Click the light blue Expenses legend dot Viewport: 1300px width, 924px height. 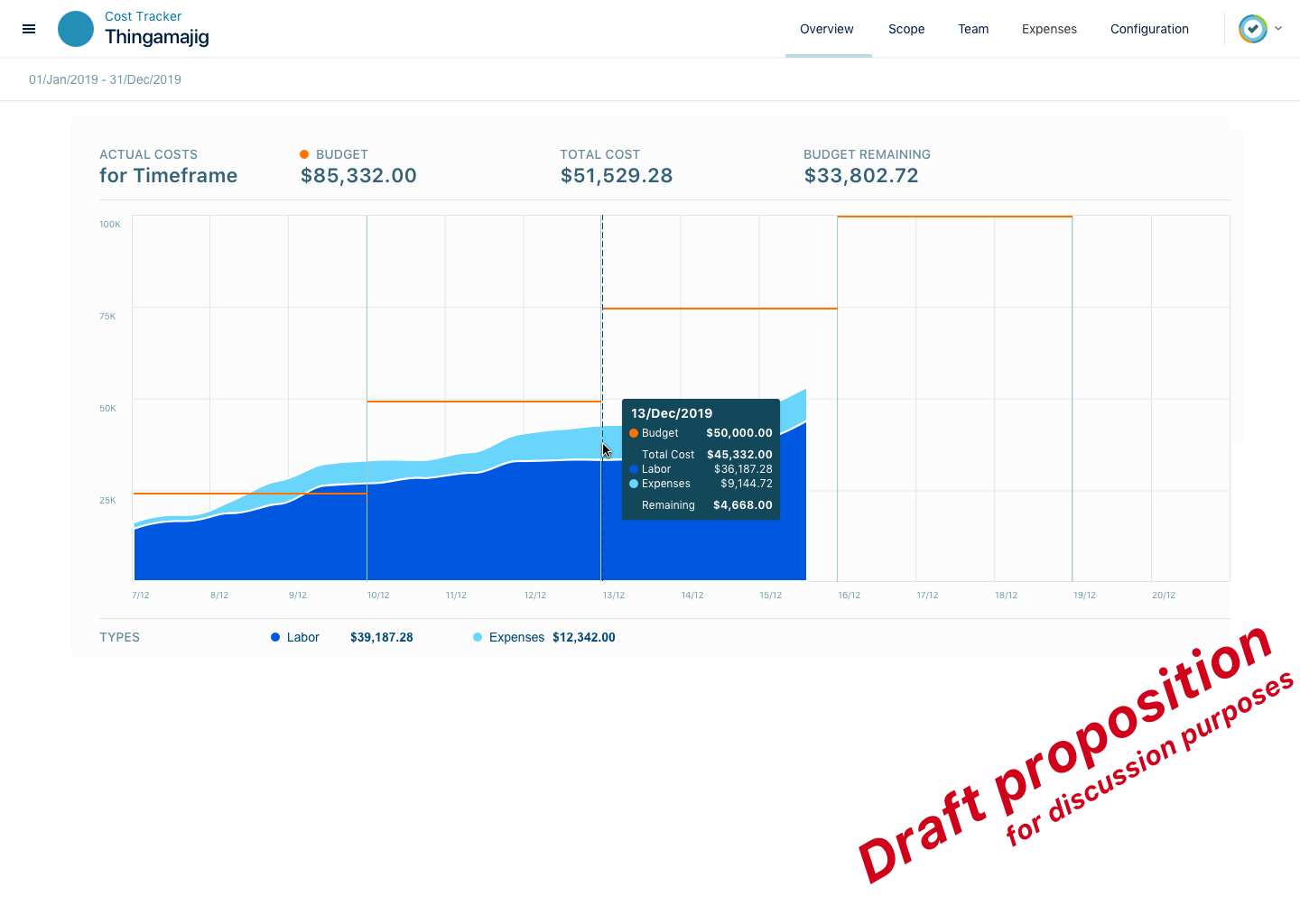point(478,637)
